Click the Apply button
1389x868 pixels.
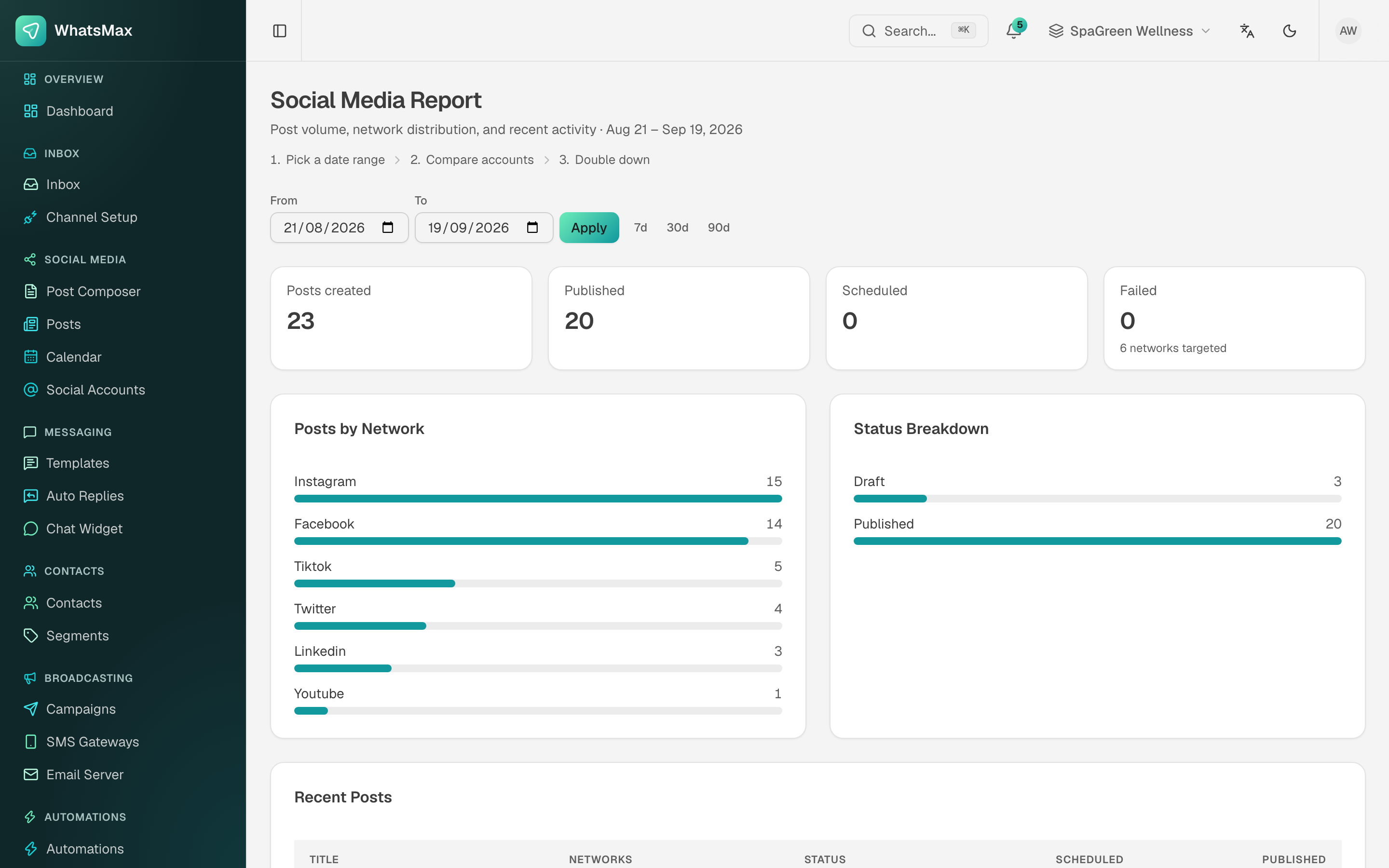coord(589,228)
